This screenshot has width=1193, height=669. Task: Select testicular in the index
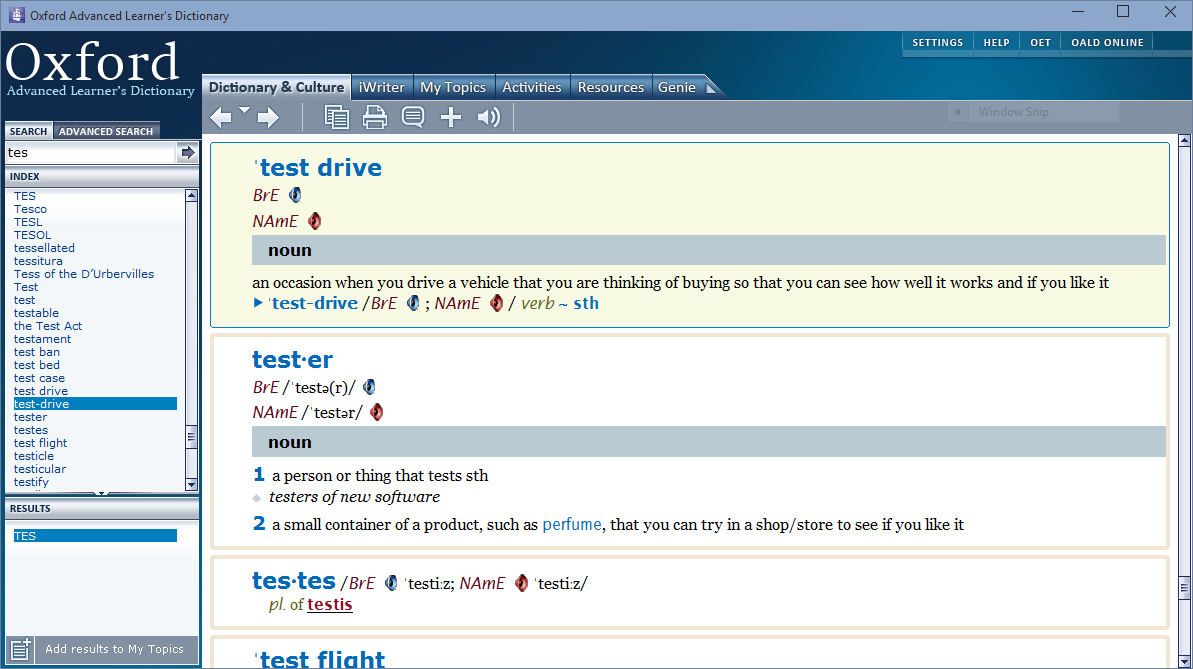(x=40, y=469)
